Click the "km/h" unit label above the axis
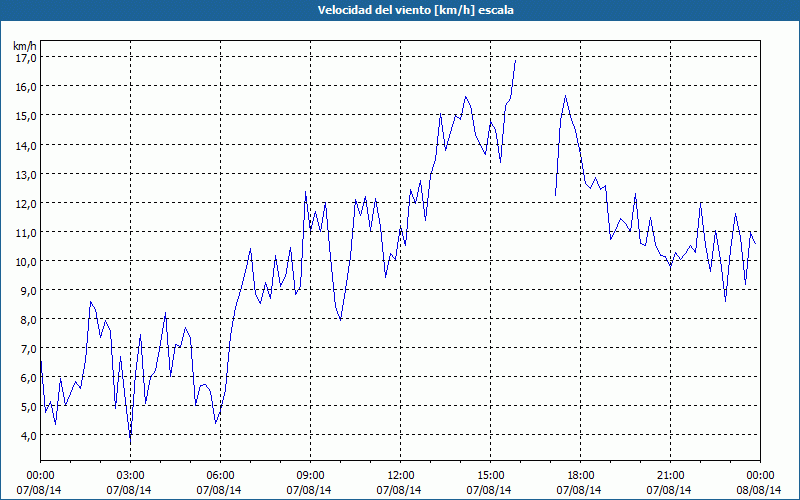Image resolution: width=800 pixels, height=500 pixels. coord(24,46)
